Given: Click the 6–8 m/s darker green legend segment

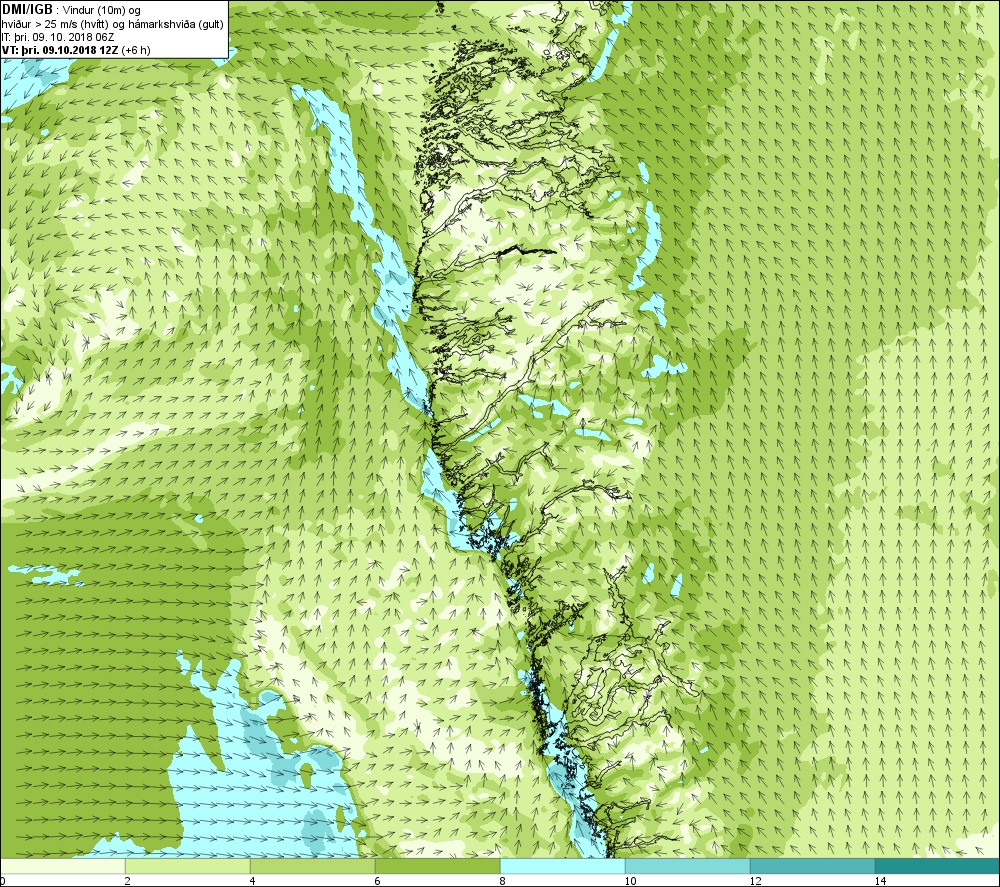Looking at the screenshot, I should point(438,866).
